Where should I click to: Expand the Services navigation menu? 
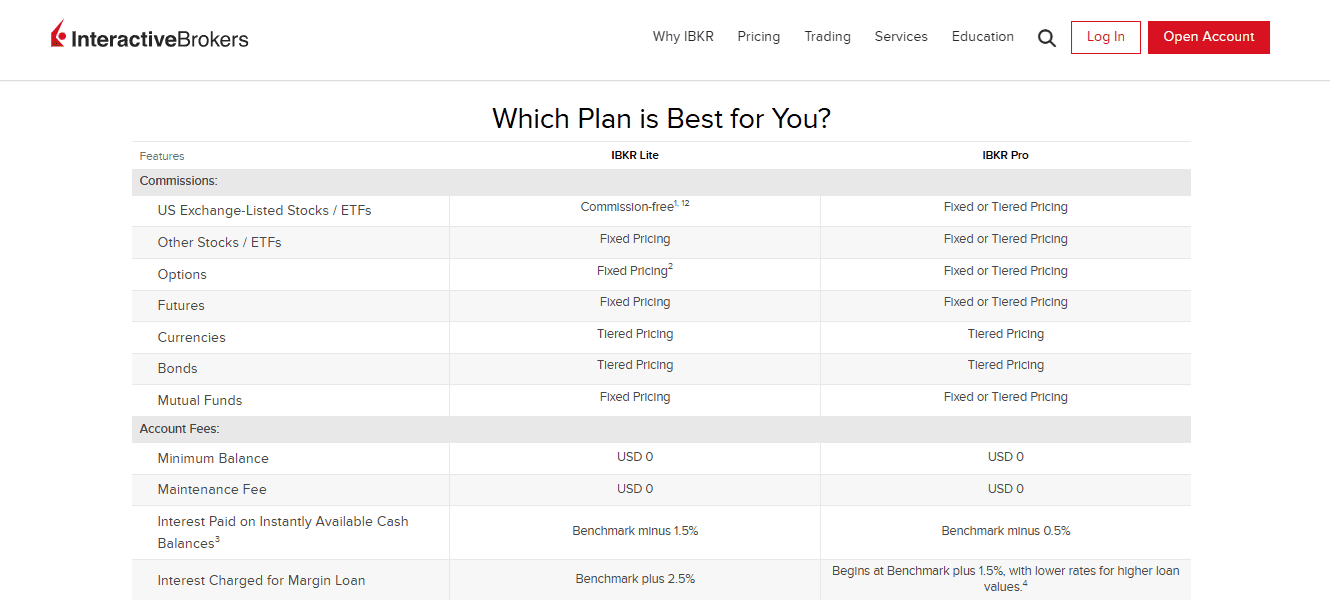click(901, 37)
